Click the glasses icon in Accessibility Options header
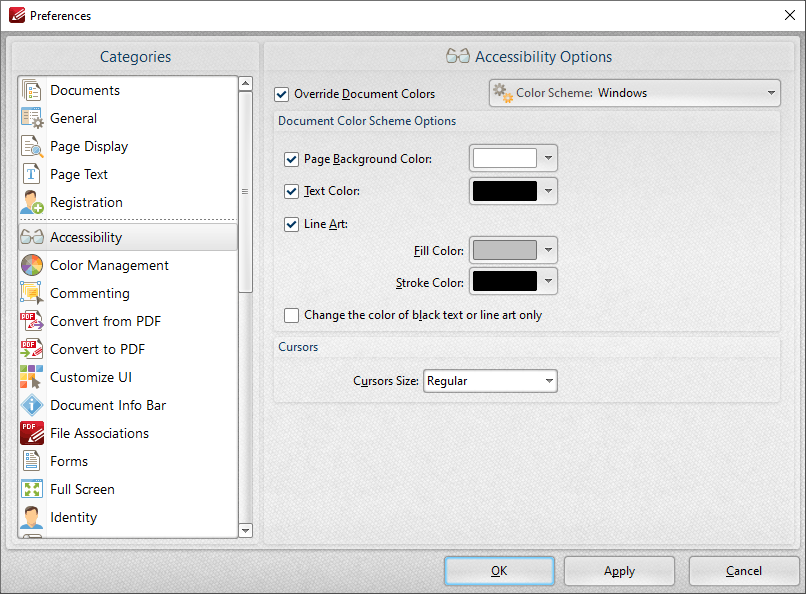 tap(457, 56)
